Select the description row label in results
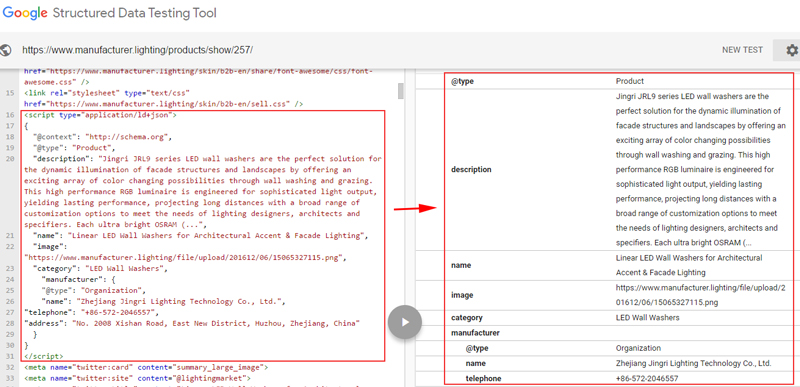The height and width of the screenshot is (387, 800). [471, 169]
